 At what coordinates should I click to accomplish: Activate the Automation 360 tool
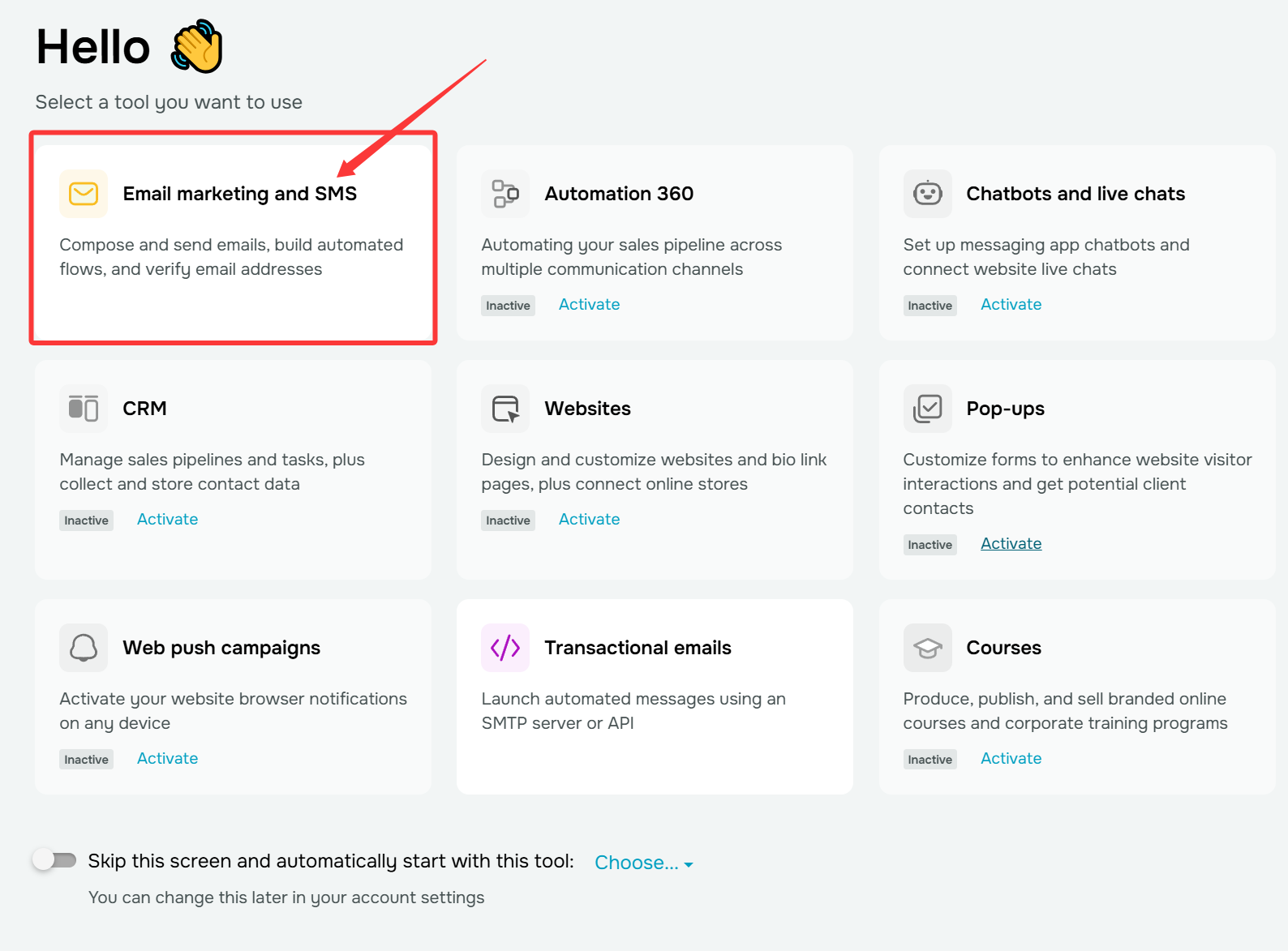589,305
